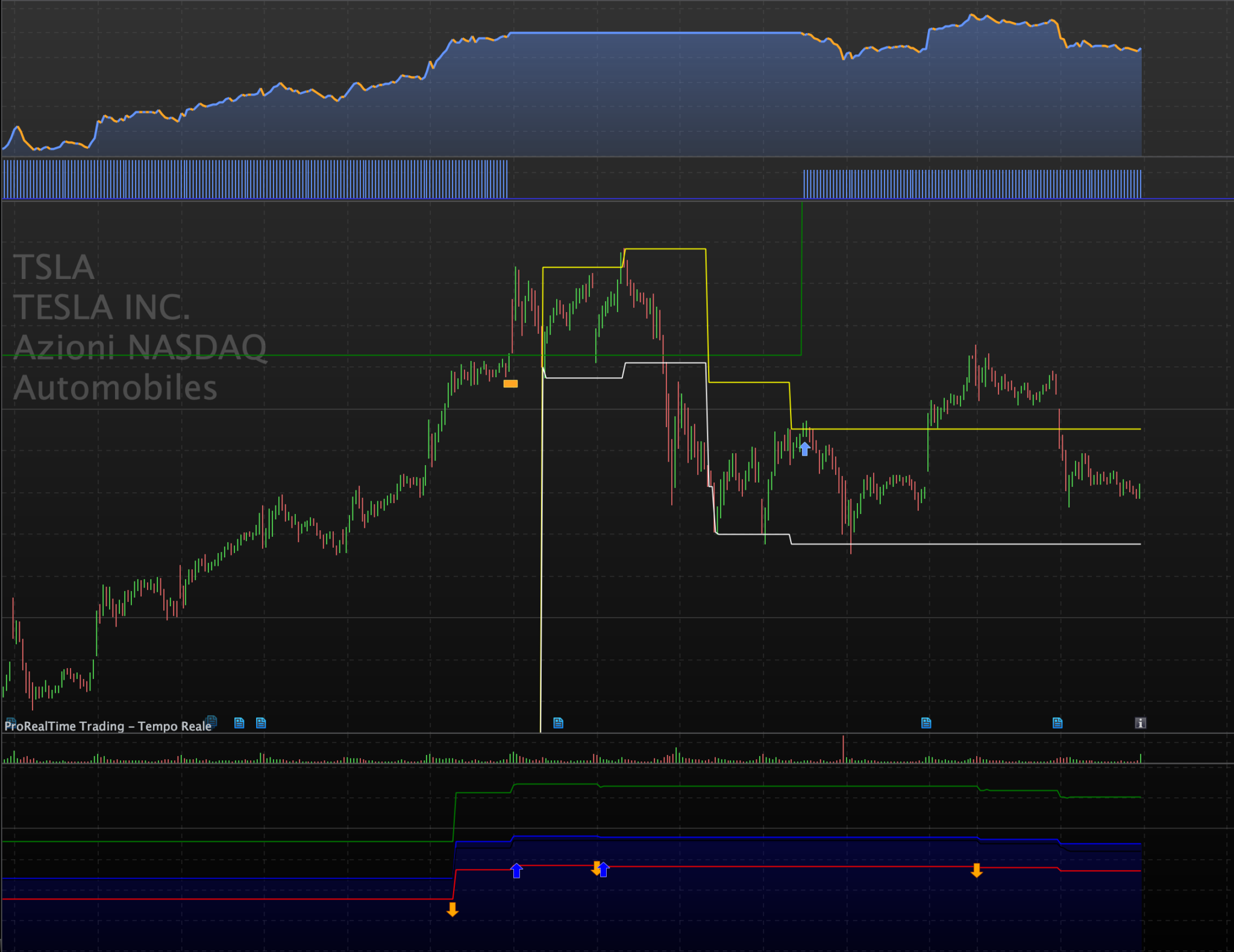
Task: Click the orange rectangle order marker below the candles
Action: (x=510, y=384)
